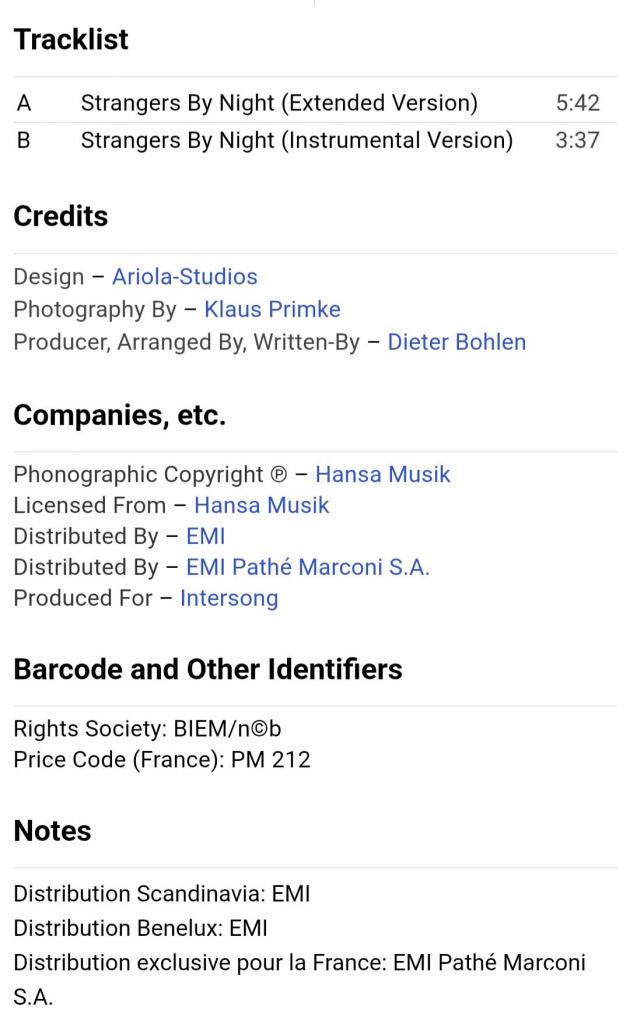Open the Ariola-Studios design credit link
The width and height of the screenshot is (630, 1024).
click(184, 278)
